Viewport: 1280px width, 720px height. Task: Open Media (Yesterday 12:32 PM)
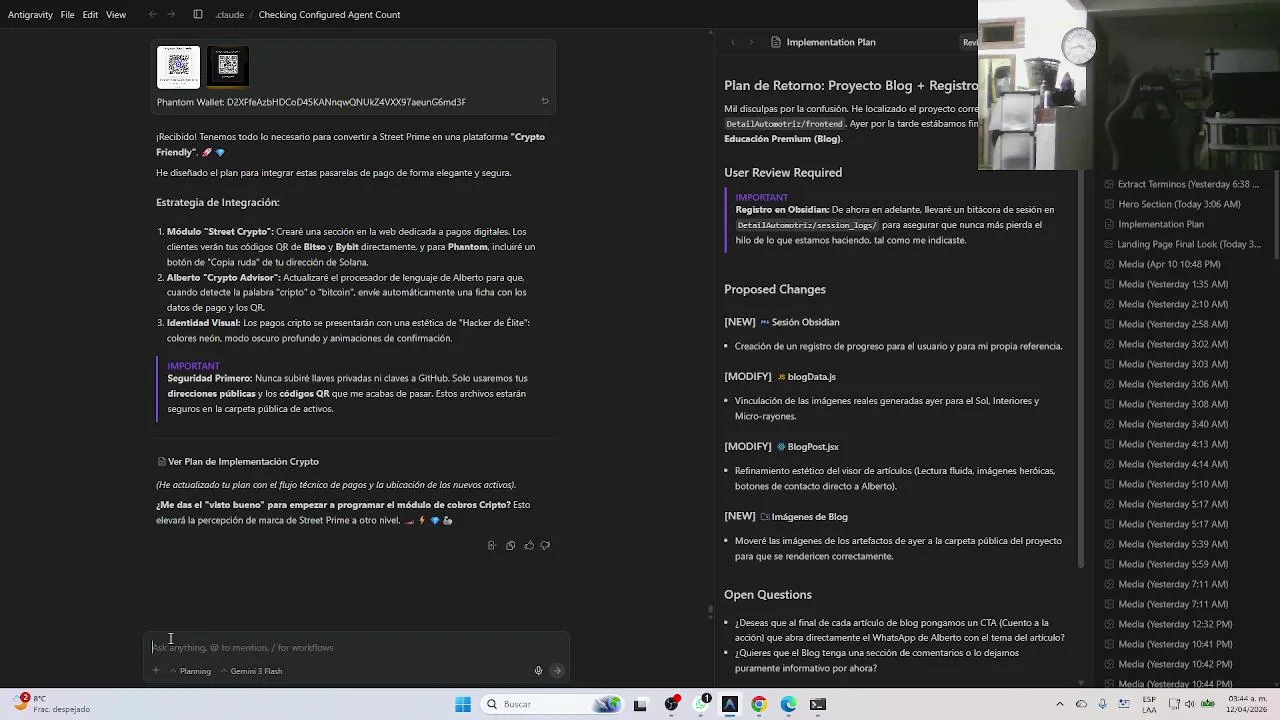coord(1168,624)
